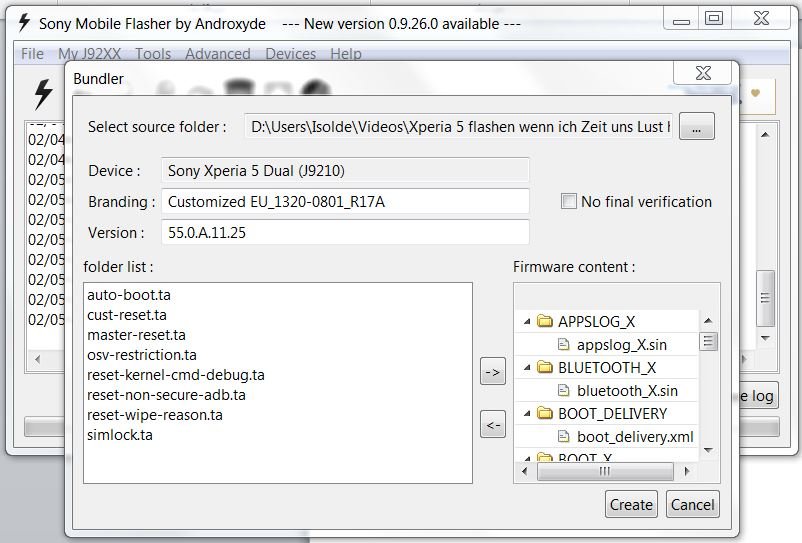The width and height of the screenshot is (802, 543).
Task: Select simlock.ta in folder list
Action: (x=120, y=435)
